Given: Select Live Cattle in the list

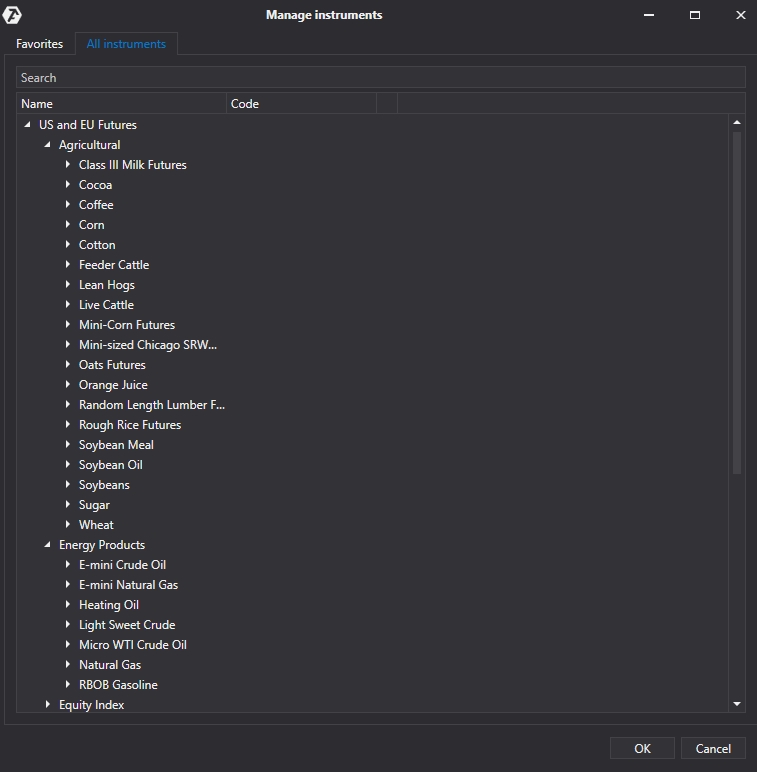Looking at the screenshot, I should tap(106, 305).
